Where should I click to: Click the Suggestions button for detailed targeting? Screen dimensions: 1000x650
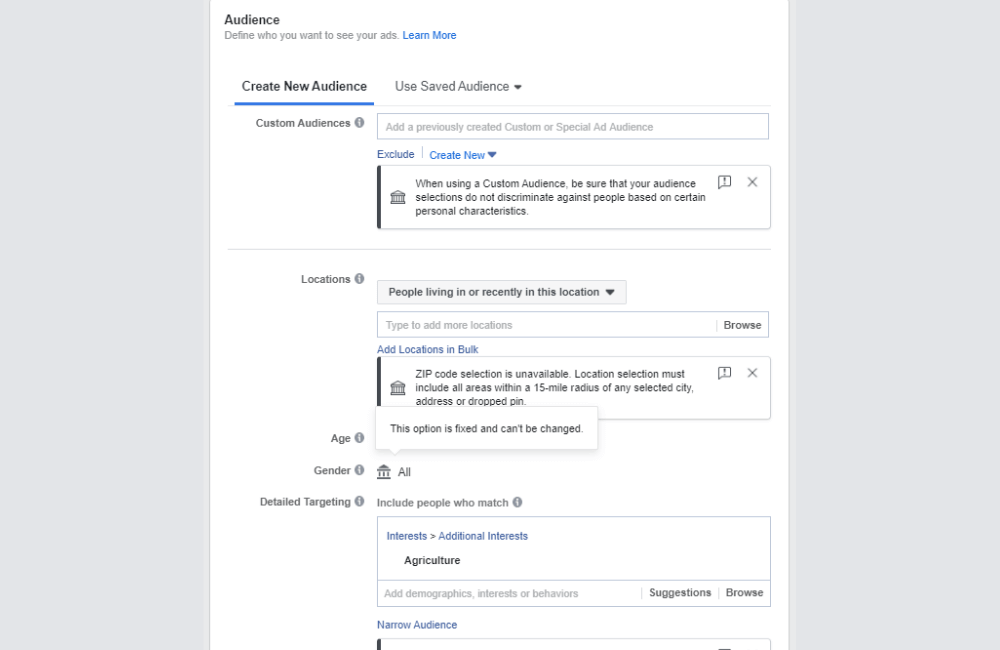click(x=679, y=592)
